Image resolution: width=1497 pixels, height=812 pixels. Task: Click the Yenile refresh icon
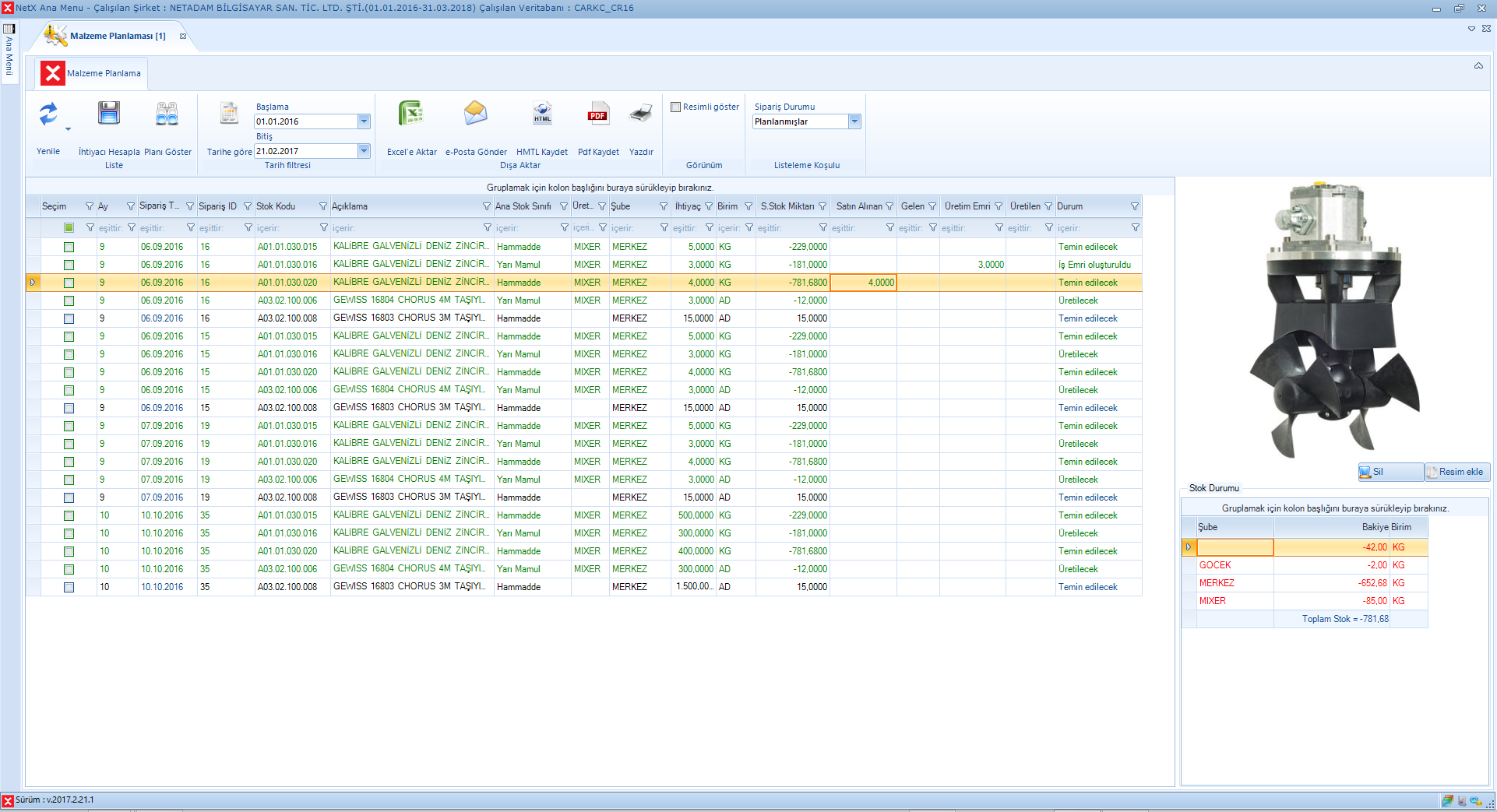click(48, 114)
